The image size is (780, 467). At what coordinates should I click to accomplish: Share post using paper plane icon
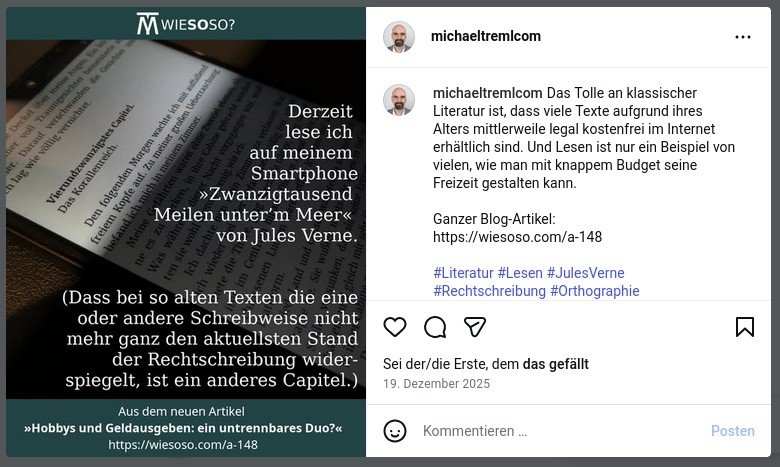point(475,327)
